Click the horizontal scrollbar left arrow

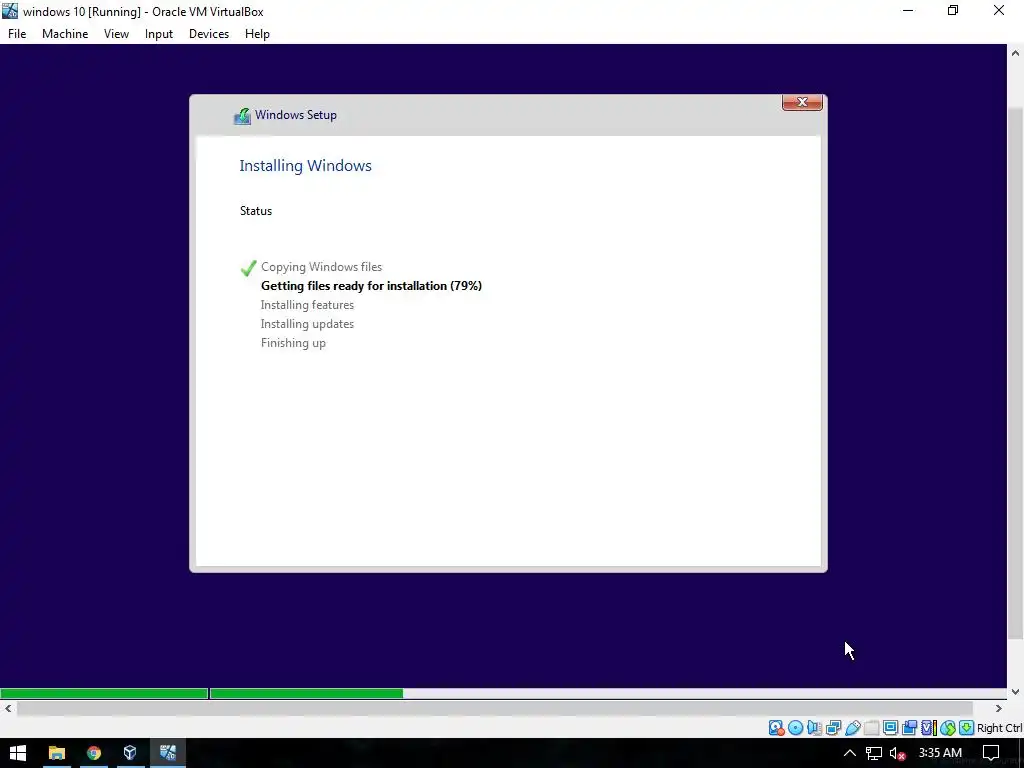[8, 709]
